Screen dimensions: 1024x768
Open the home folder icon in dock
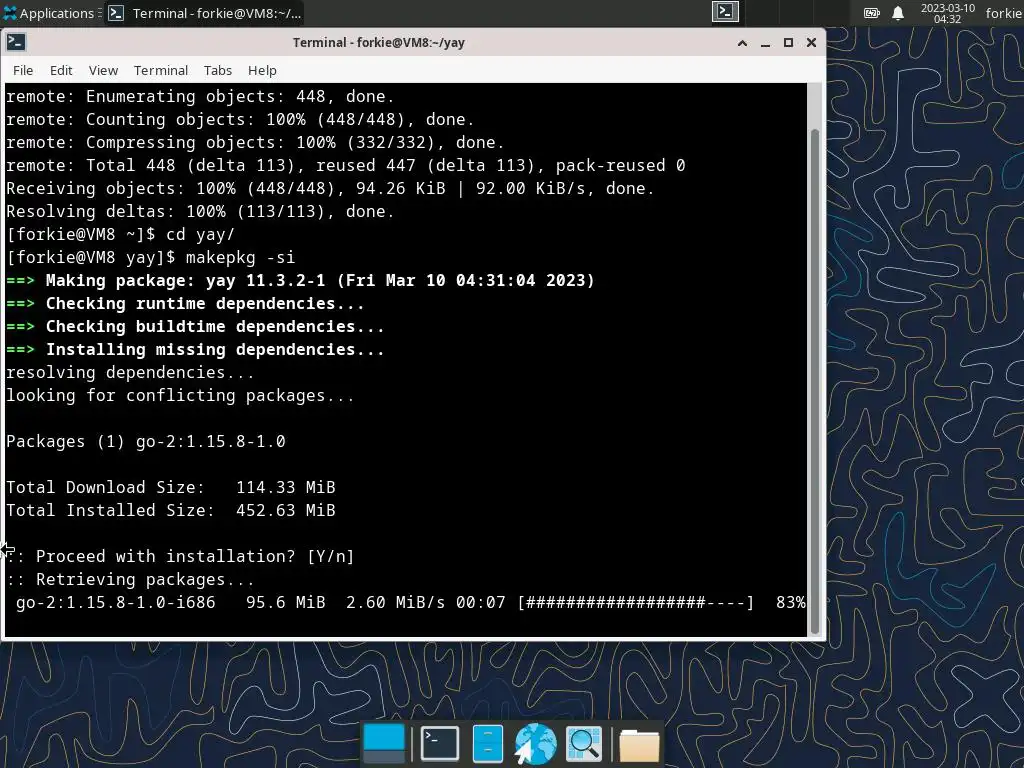point(639,745)
